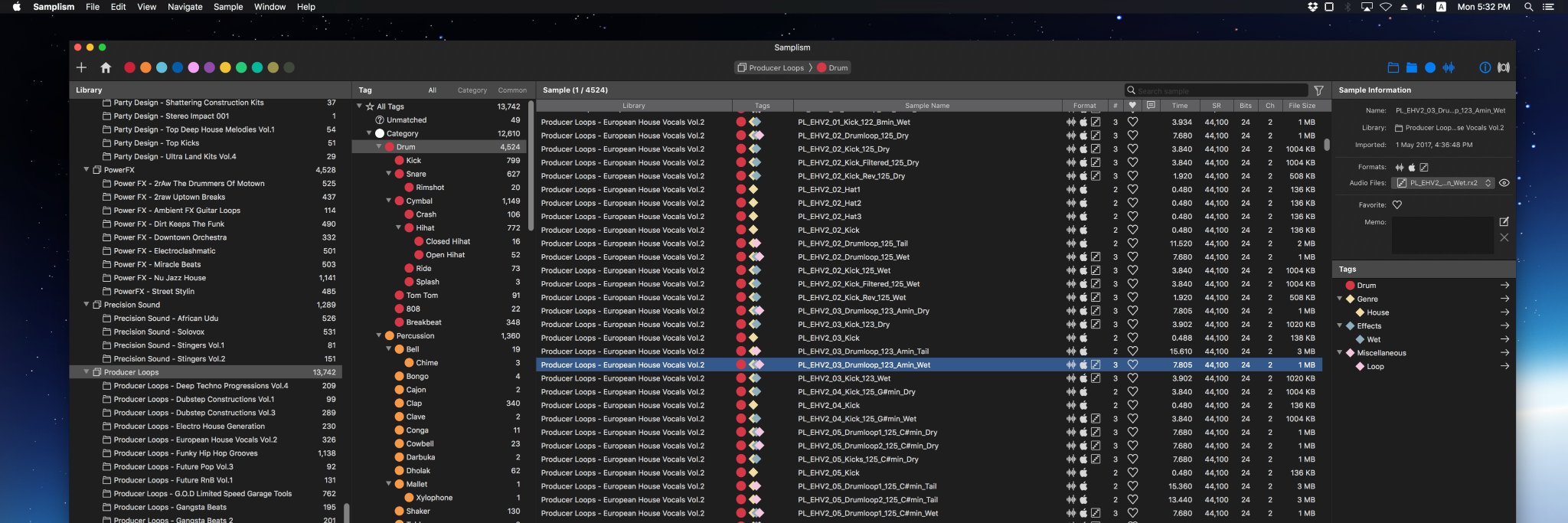Select the pink color filter swatch
The image size is (1568, 523).
coord(193,67)
